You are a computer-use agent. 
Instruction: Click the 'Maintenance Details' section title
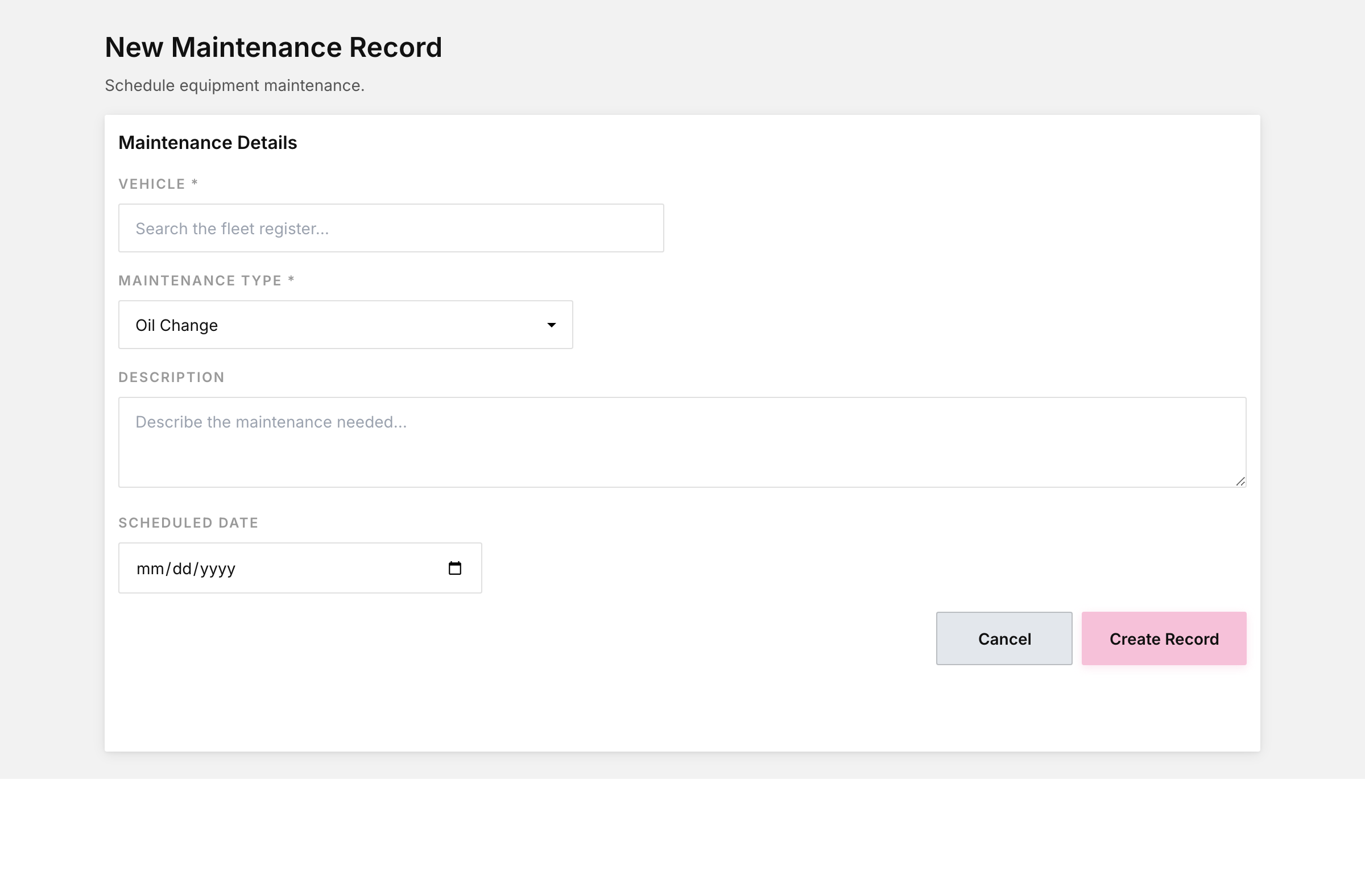[208, 143]
